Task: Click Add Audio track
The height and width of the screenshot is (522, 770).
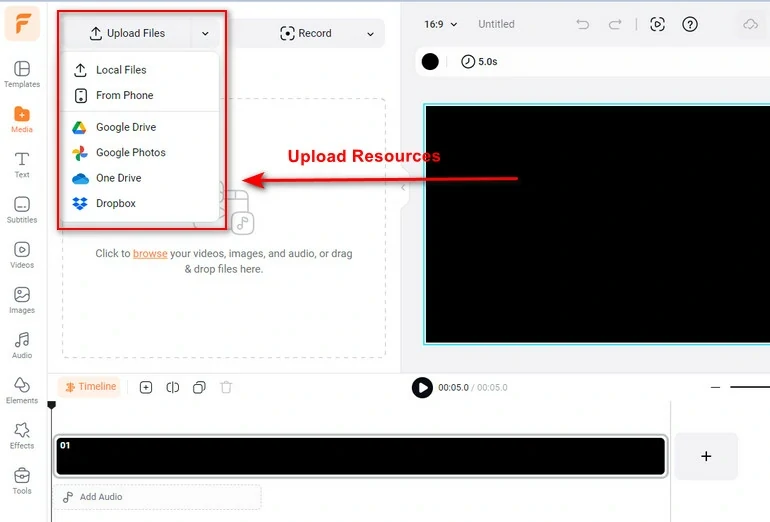Action: pyautogui.click(x=157, y=497)
